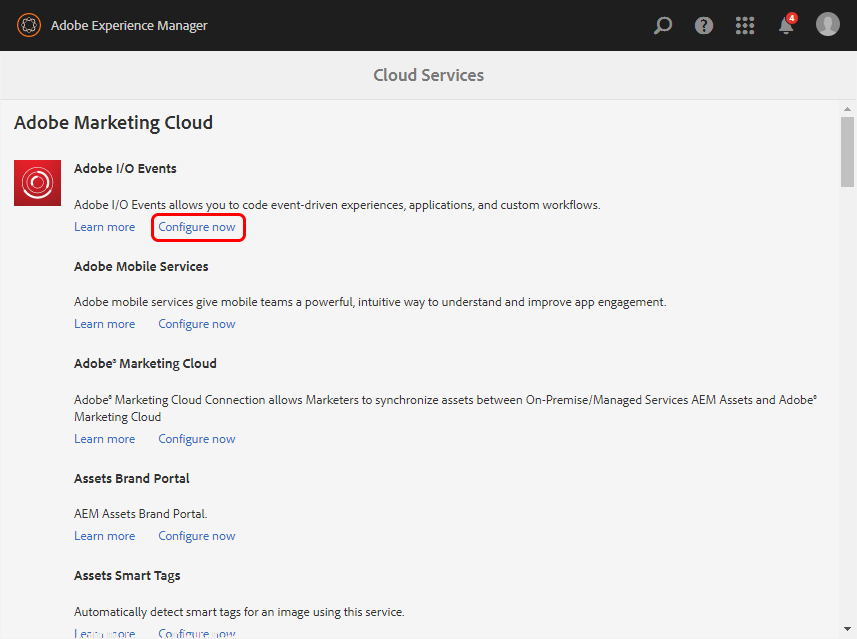Viewport: 857px width, 639px height.
Task: Click Configure now for Adobe I/O Events
Action: click(x=197, y=227)
